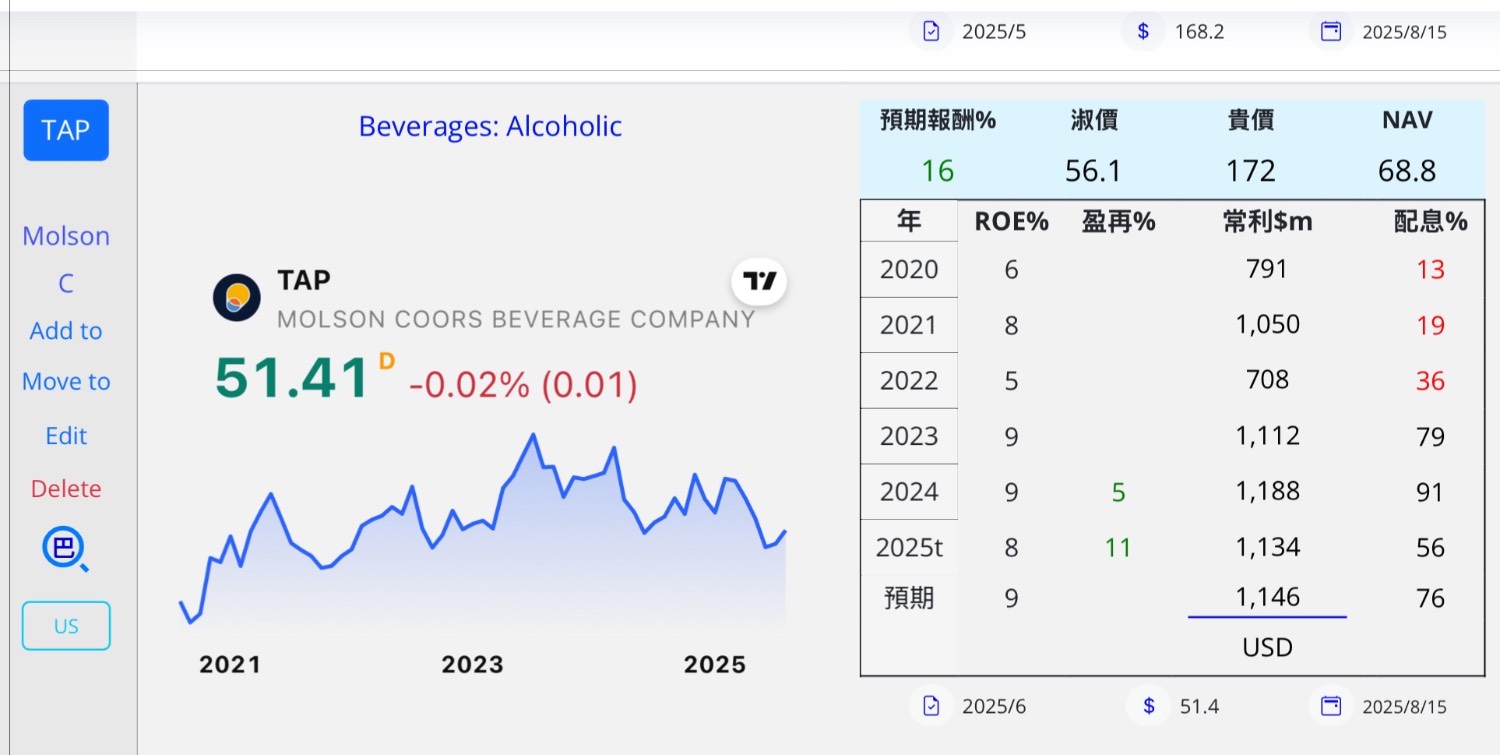Viewport: 1500px width, 755px height.
Task: Click the Edit link in sidebar
Action: 66,436
